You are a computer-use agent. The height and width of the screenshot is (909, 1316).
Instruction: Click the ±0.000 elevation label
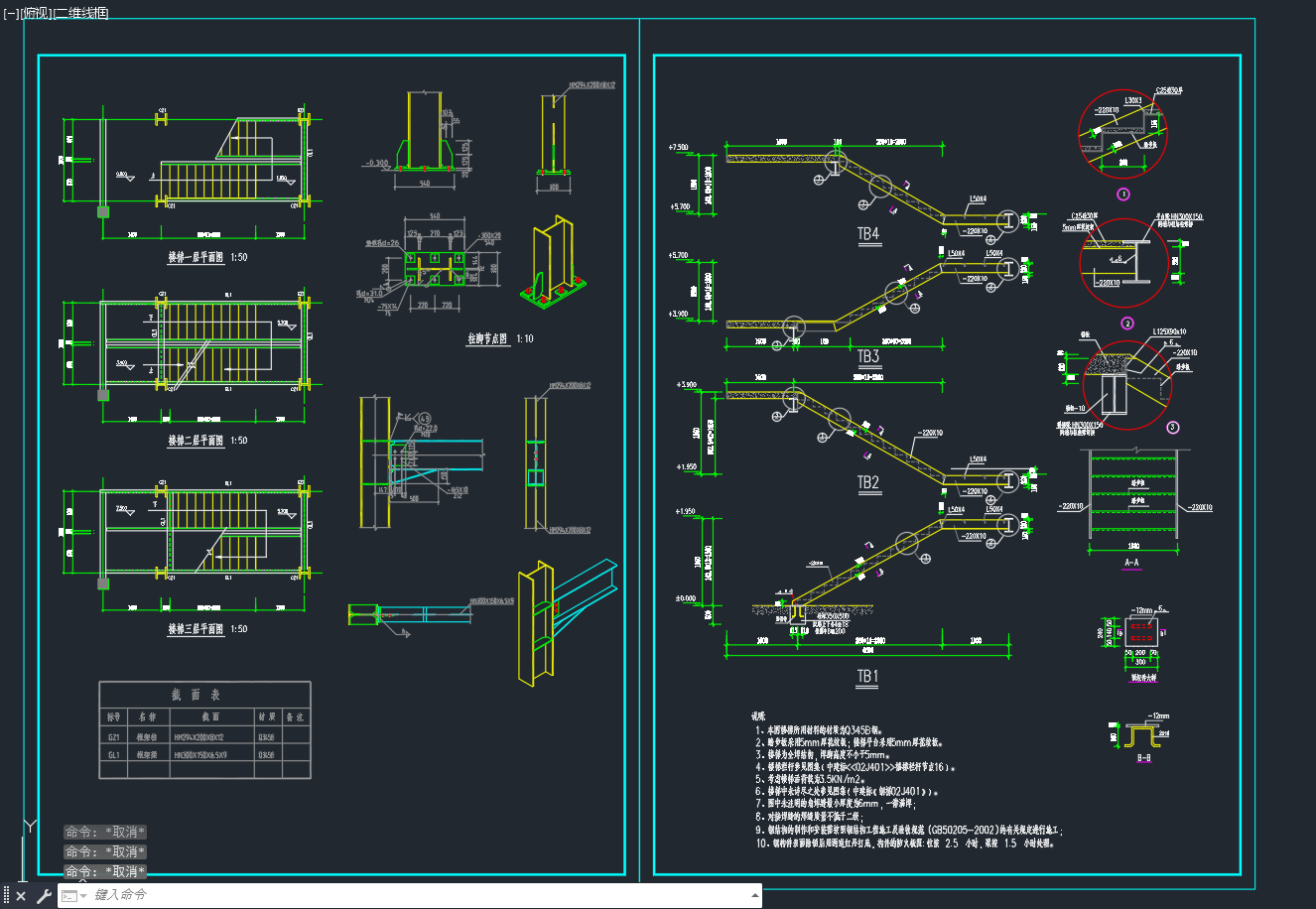pos(685,599)
